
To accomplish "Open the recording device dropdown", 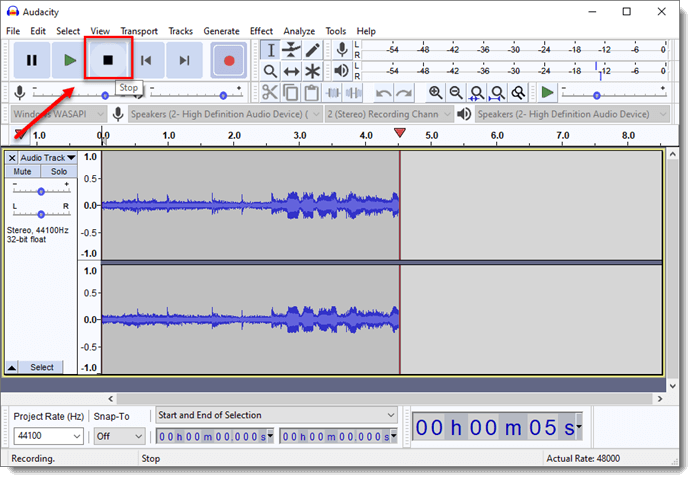I will (x=225, y=114).
